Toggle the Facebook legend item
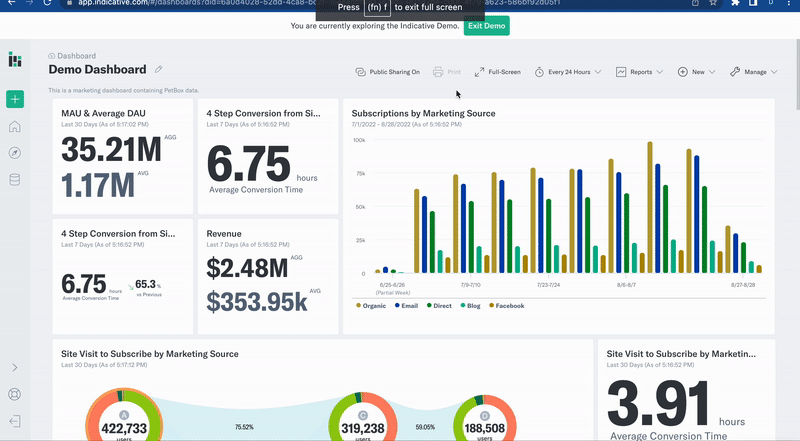This screenshot has height=441, width=800. coord(507,306)
